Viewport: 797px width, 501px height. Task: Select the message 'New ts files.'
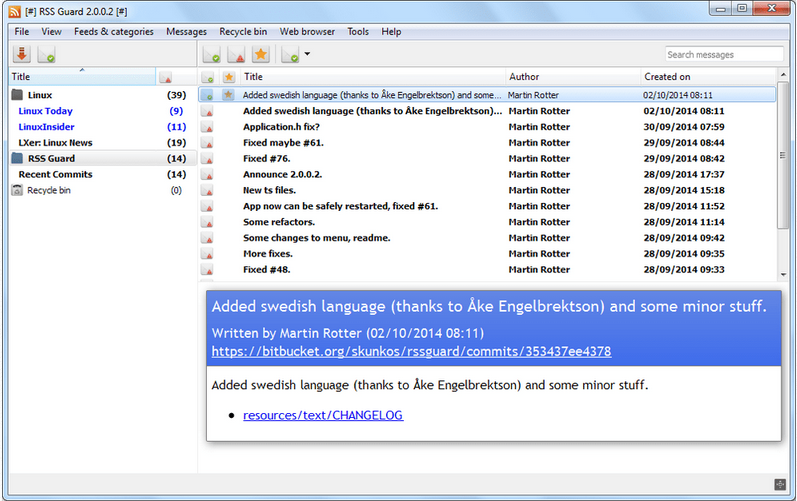pyautogui.click(x=269, y=190)
